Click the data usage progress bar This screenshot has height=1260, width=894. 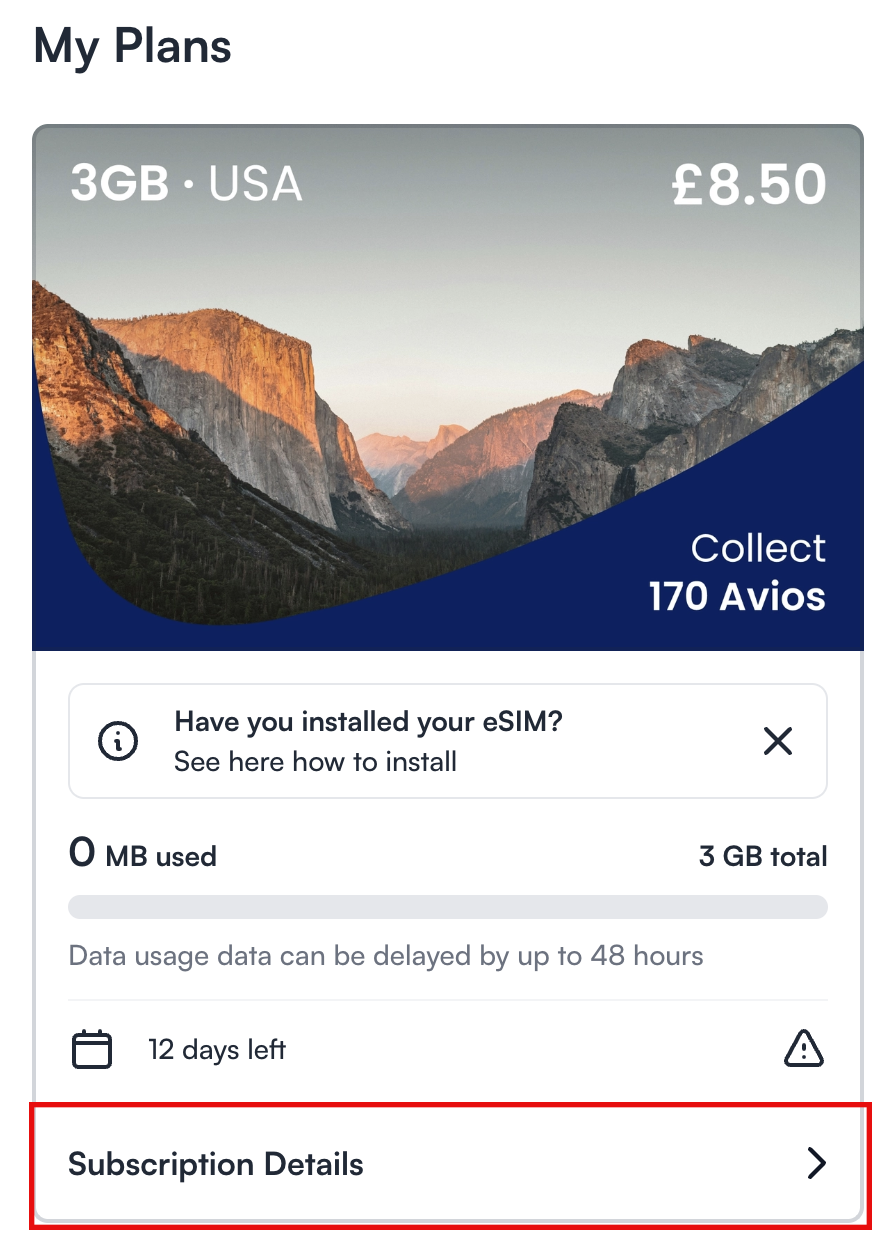447,907
